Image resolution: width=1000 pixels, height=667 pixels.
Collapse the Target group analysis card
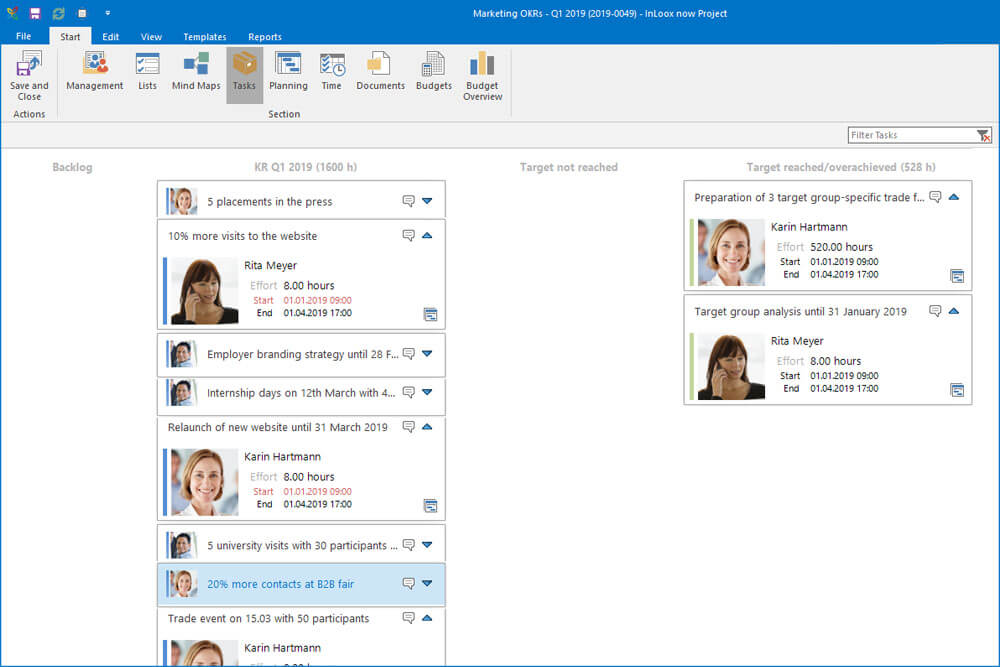pyautogui.click(x=954, y=311)
